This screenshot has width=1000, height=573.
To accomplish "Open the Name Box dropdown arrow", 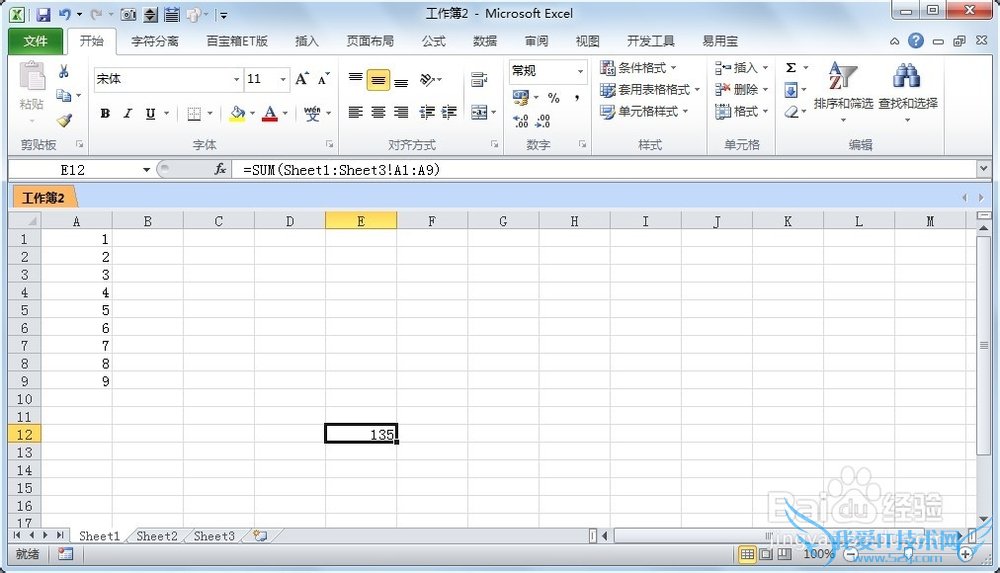I will click(x=147, y=170).
